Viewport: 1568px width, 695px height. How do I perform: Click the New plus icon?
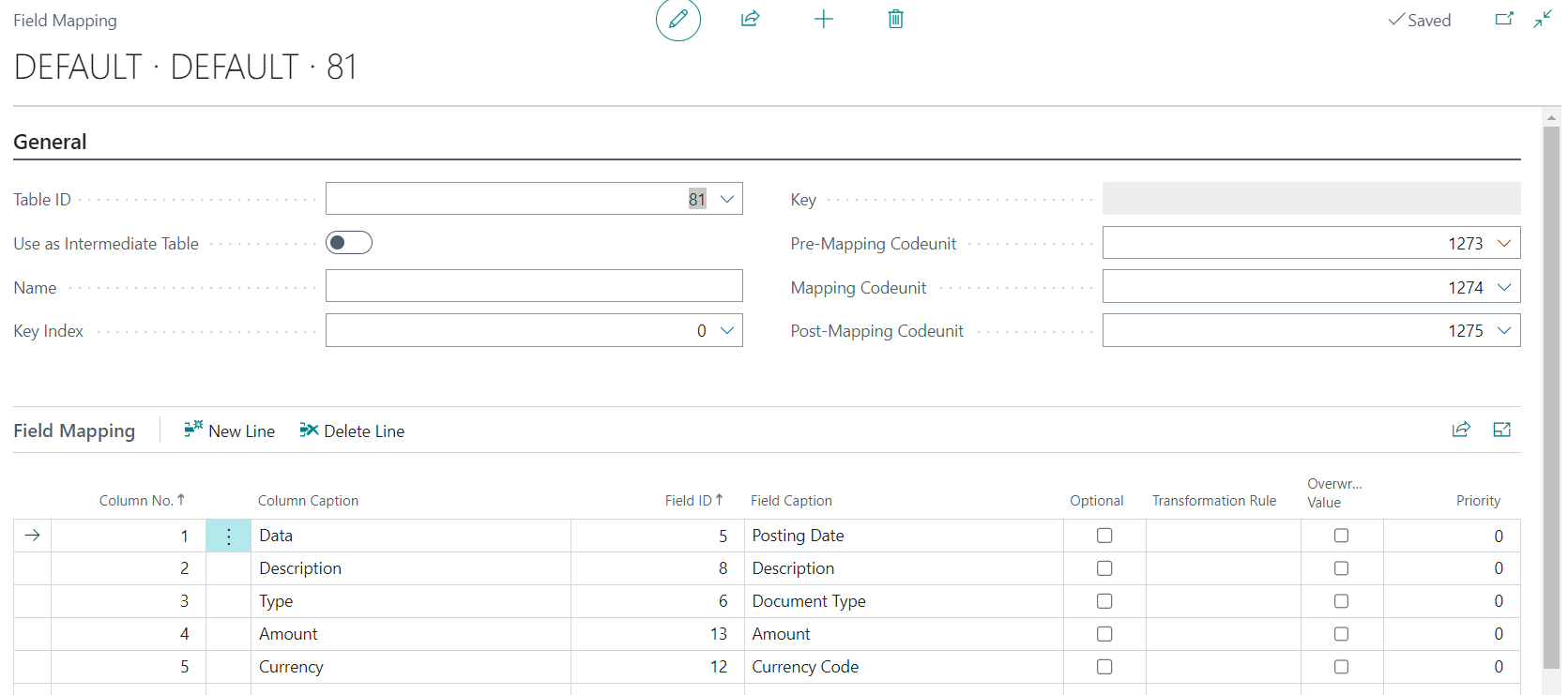click(x=823, y=19)
